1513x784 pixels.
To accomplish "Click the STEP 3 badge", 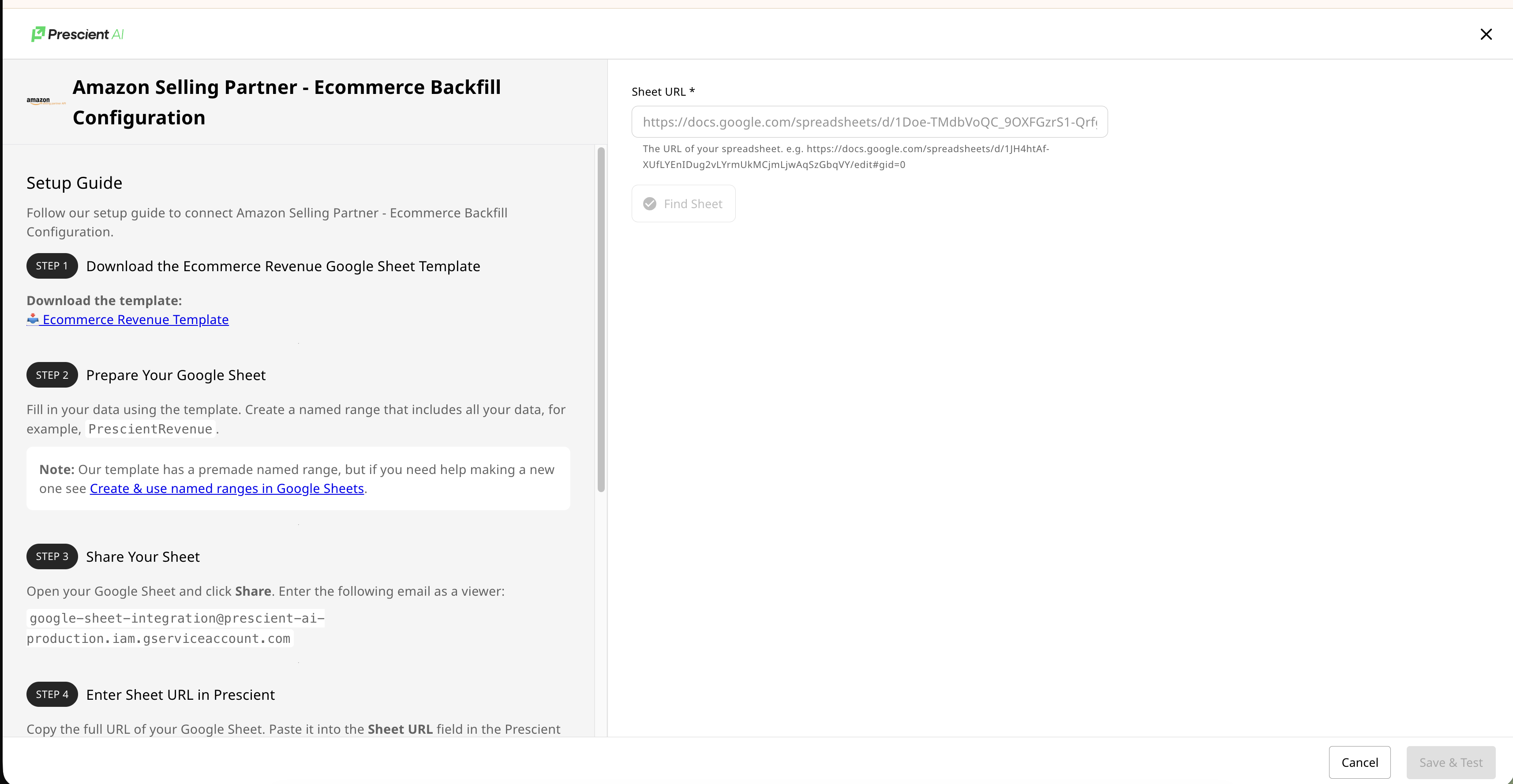I will (x=52, y=556).
